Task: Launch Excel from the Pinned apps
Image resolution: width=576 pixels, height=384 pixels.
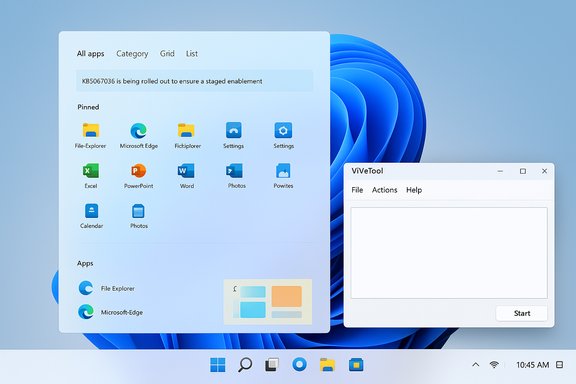Action: pos(91,171)
